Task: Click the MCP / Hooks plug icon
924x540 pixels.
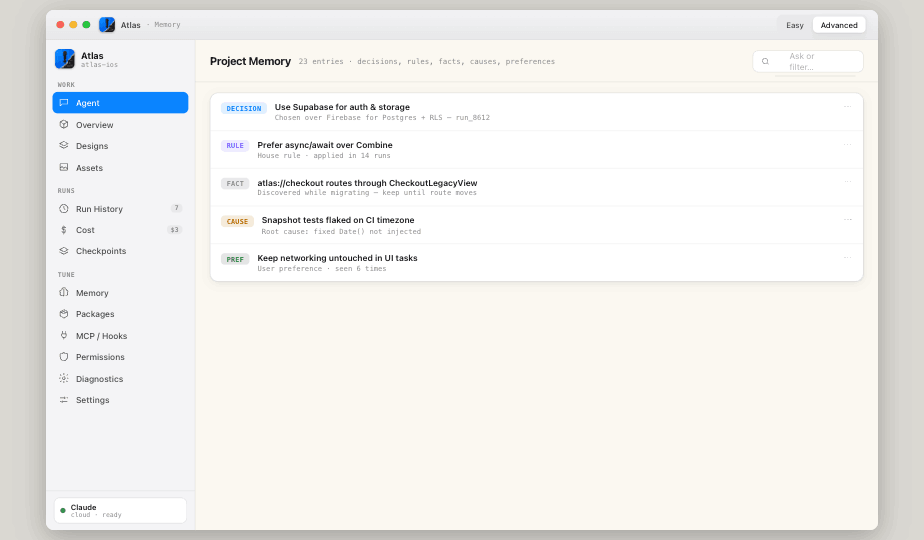Action: 64,335
